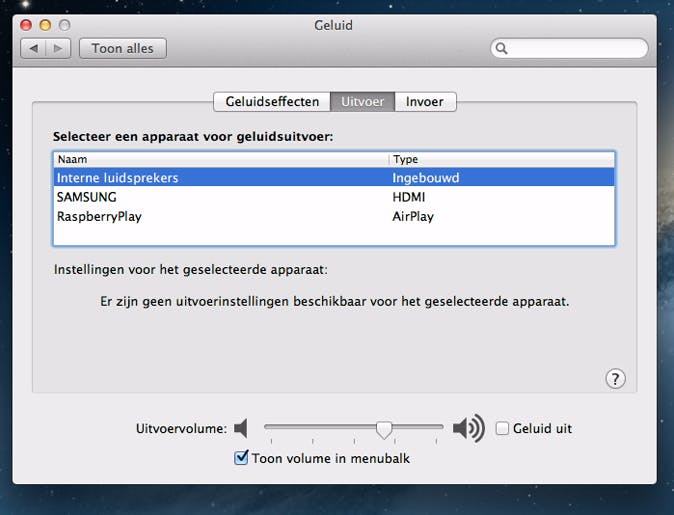The width and height of the screenshot is (674, 515).
Task: Select the RaspberryPlay AirPlay device
Action: (x=334, y=216)
